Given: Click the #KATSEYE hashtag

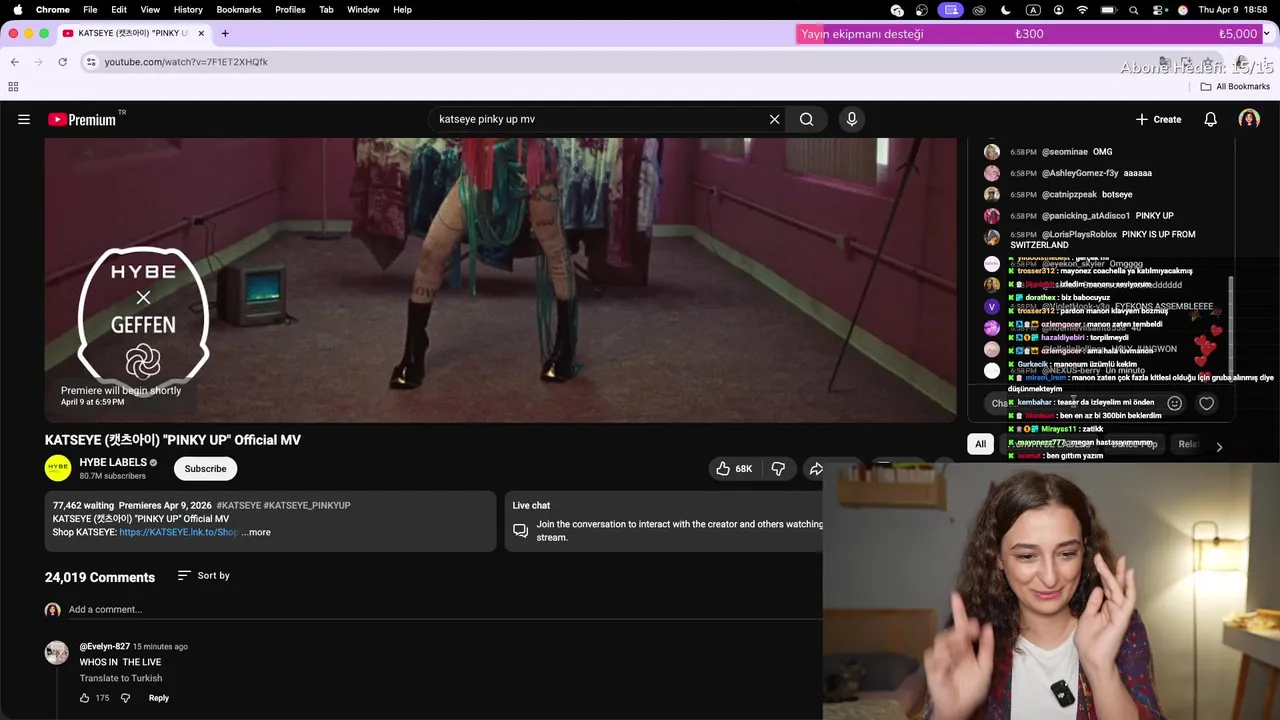Looking at the screenshot, I should pyautogui.click(x=238, y=506).
